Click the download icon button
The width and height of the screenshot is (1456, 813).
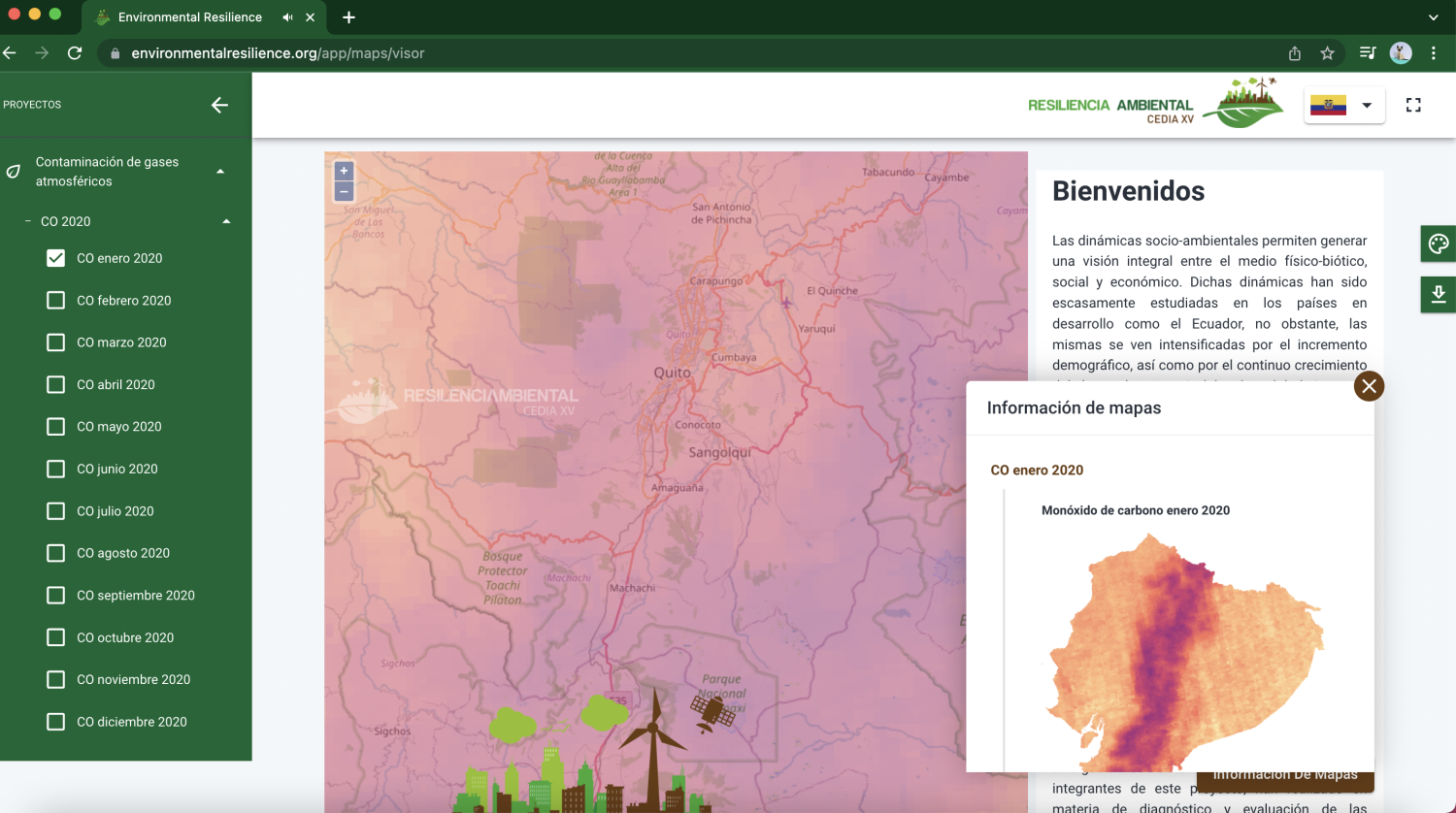point(1438,294)
